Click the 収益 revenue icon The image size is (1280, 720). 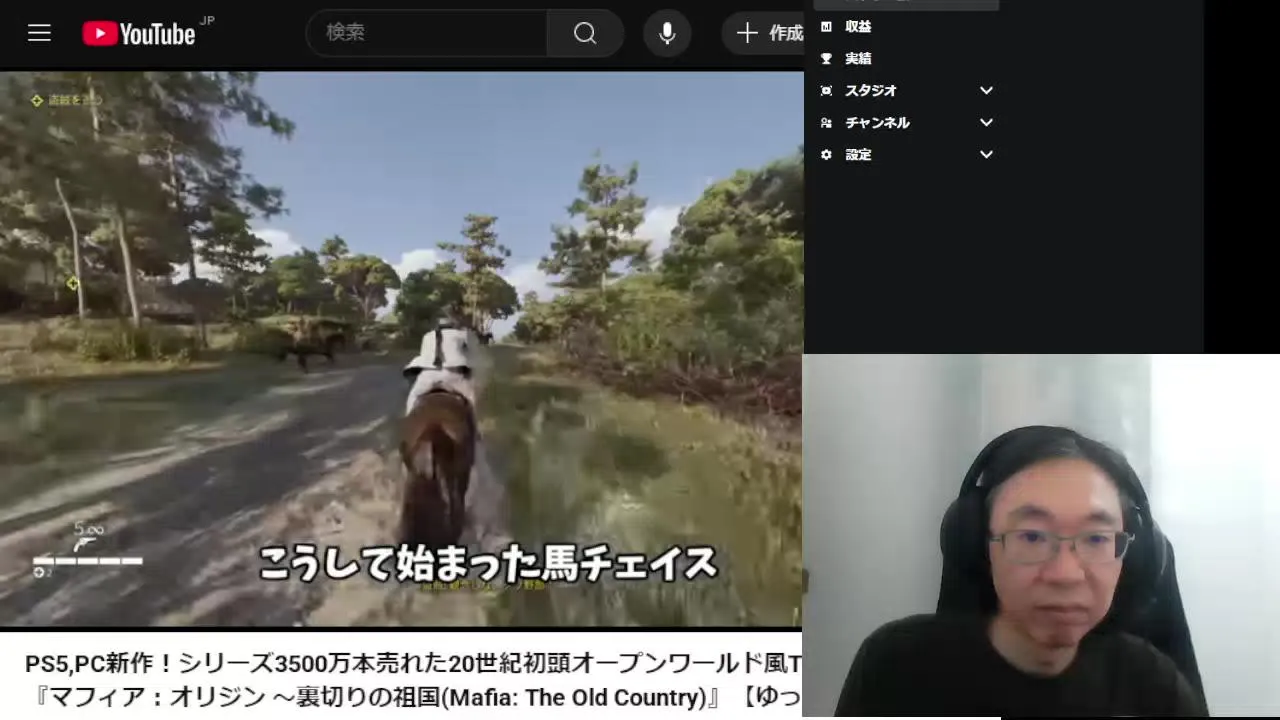click(826, 27)
